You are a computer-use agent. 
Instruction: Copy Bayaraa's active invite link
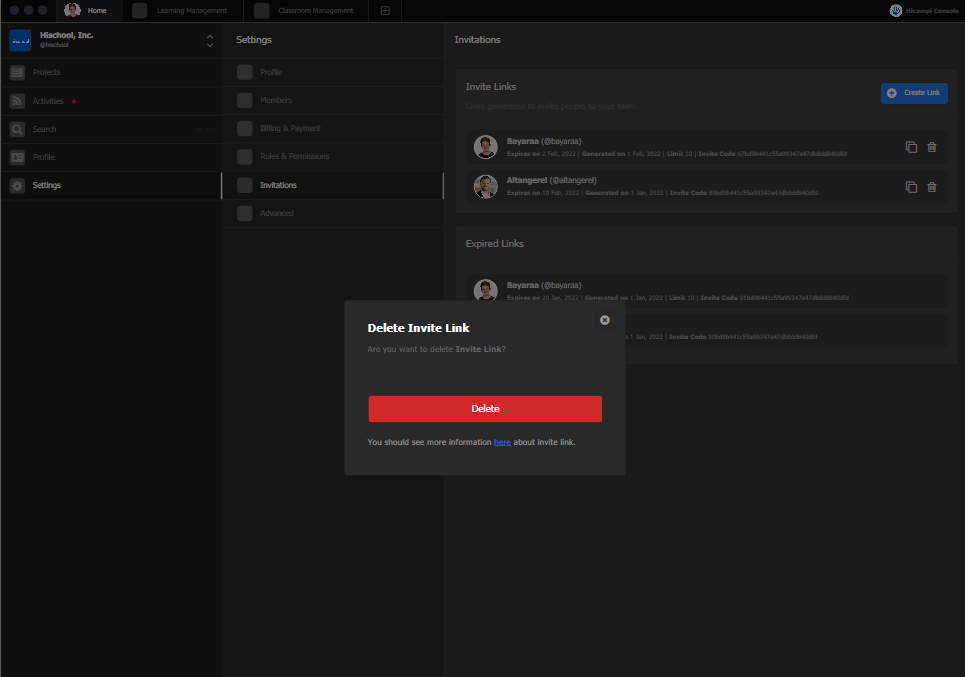911,147
